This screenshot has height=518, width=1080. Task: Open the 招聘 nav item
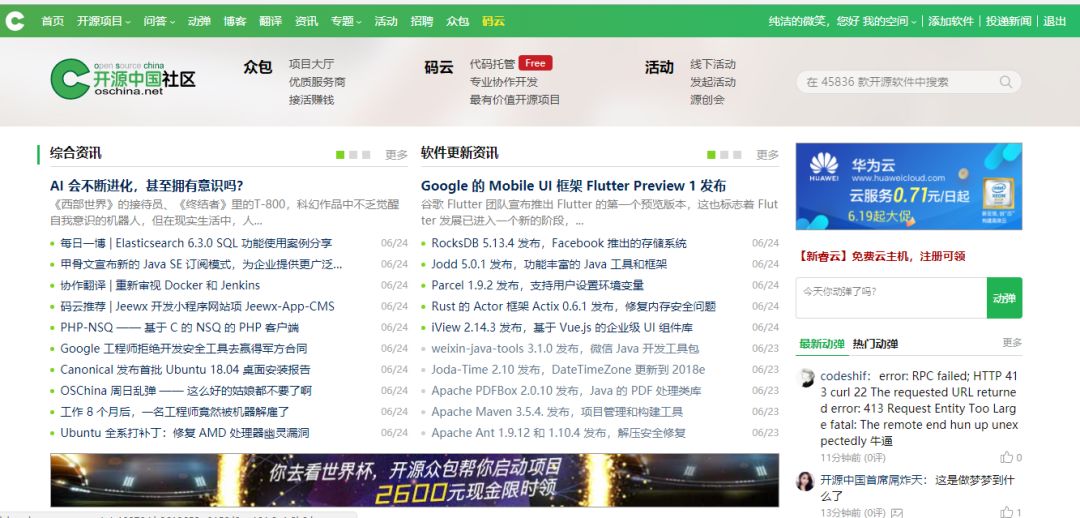422,21
